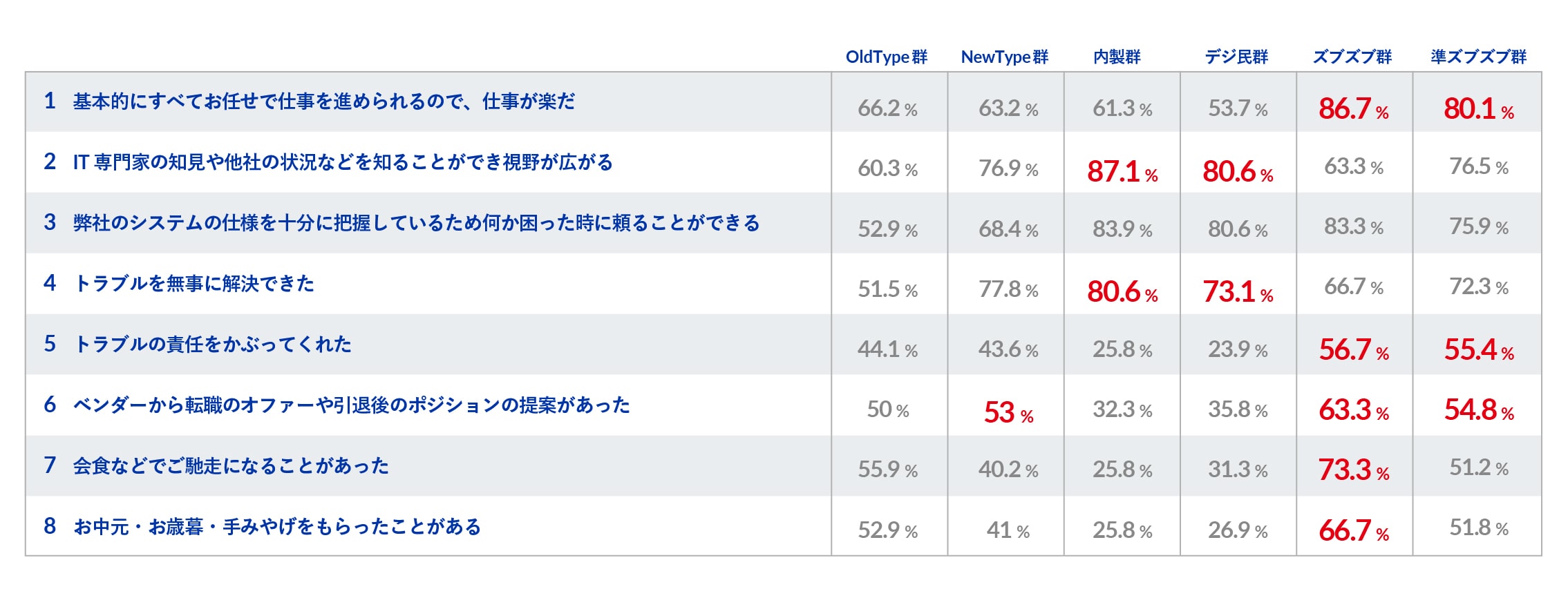Click the 50% cell in OldType群 column
Screen dimensions: 1568x598
pyautogui.click(x=888, y=409)
